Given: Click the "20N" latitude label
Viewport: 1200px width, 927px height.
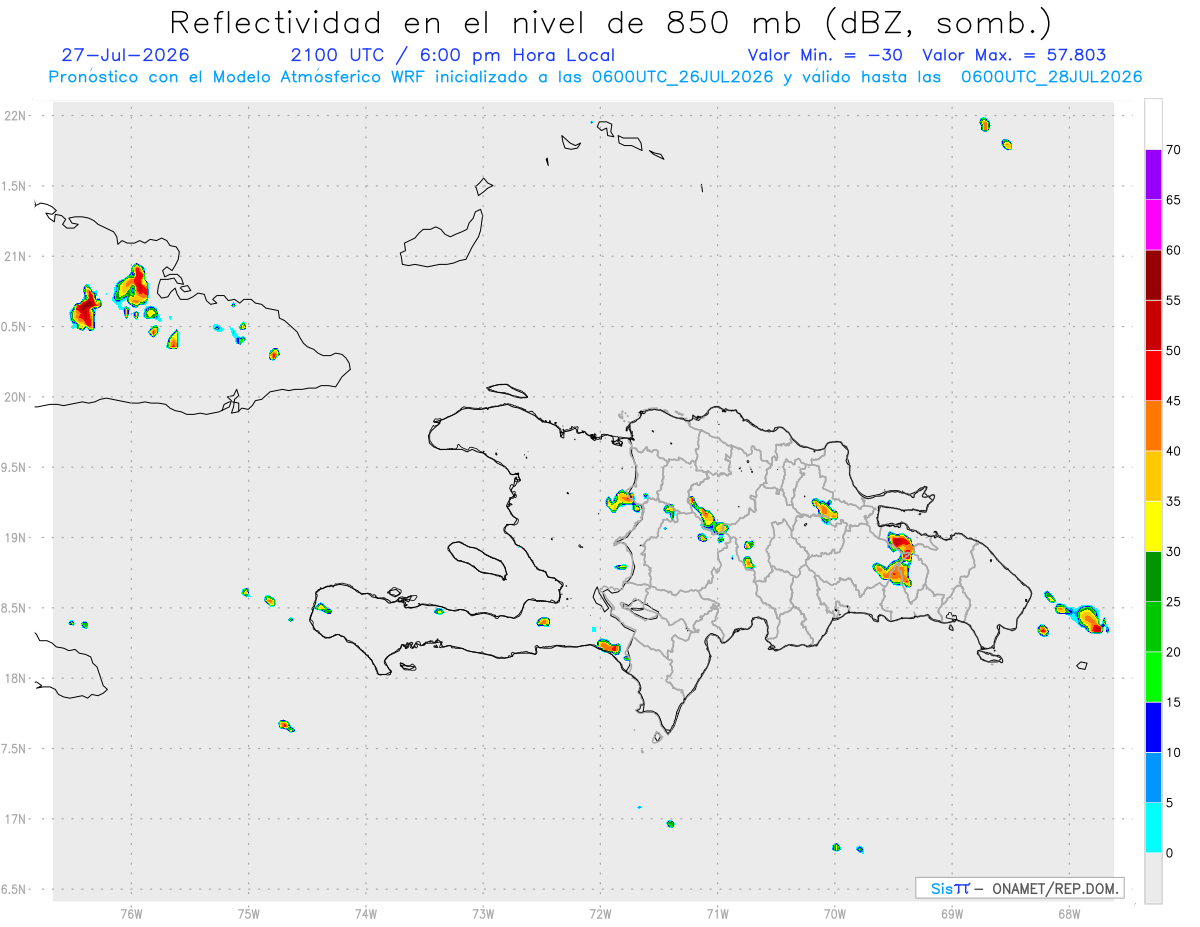Looking at the screenshot, I should [x=17, y=397].
